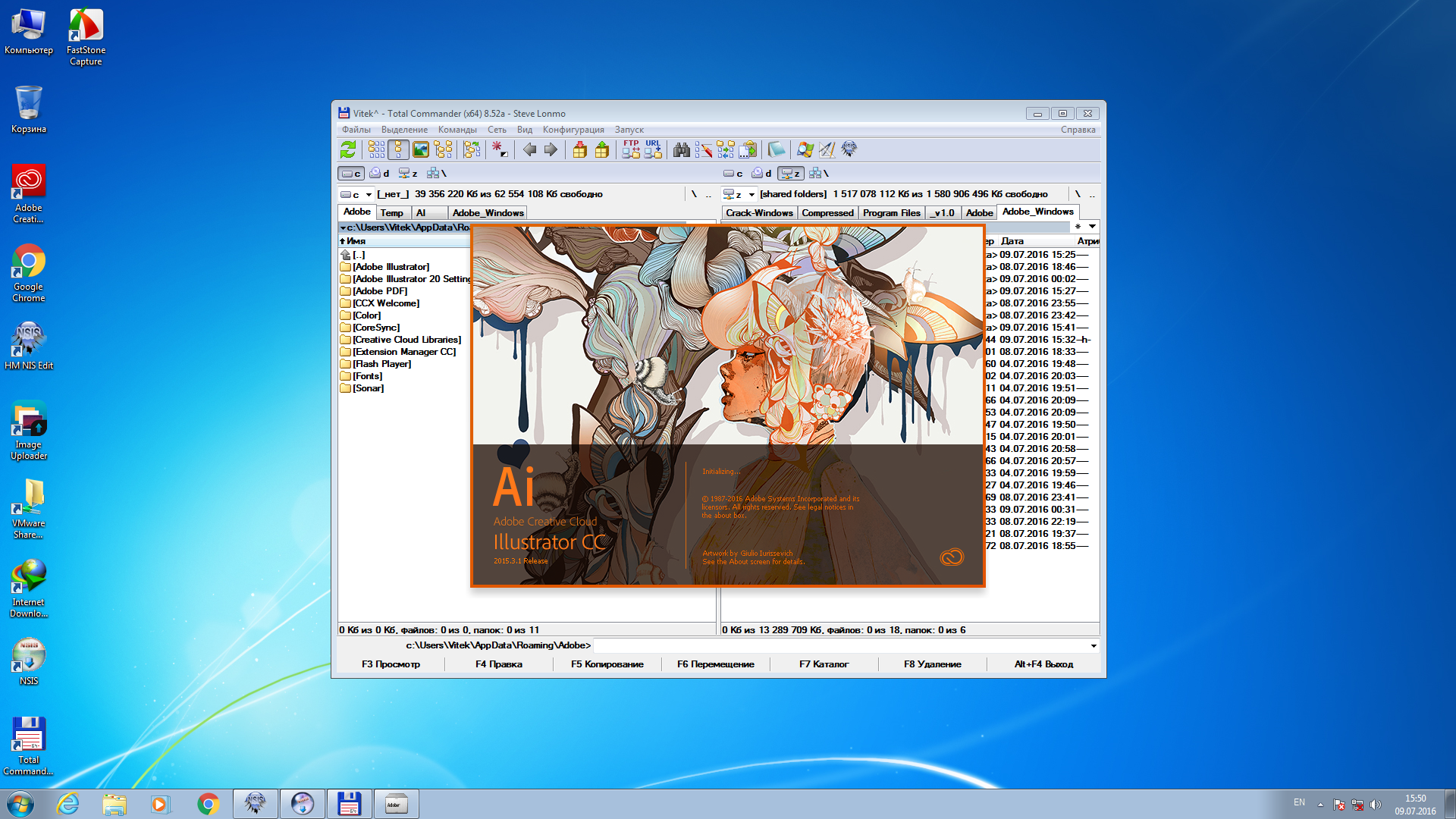
Task: Select drive d button in right panel
Action: click(761, 174)
